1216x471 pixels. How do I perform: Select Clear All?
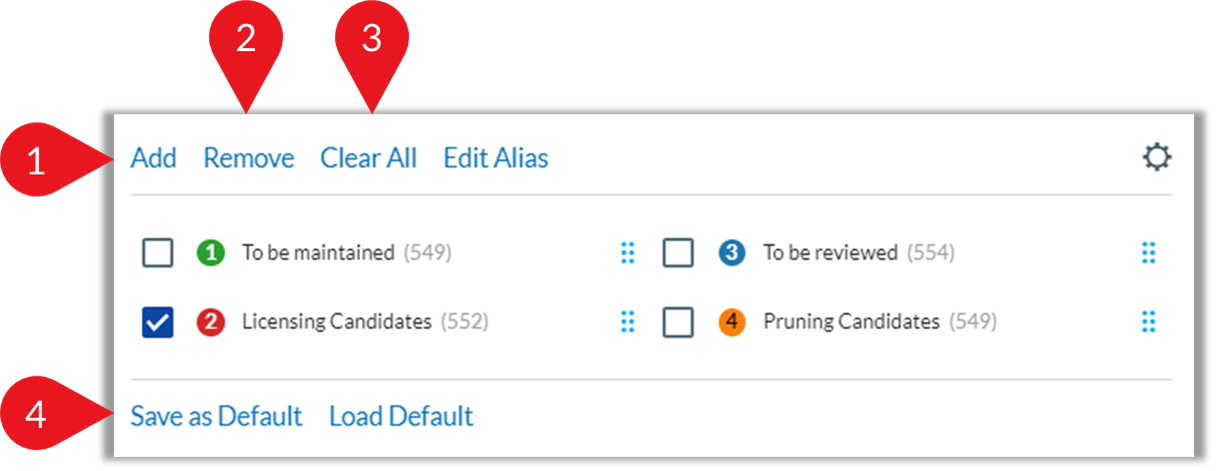[x=369, y=158]
